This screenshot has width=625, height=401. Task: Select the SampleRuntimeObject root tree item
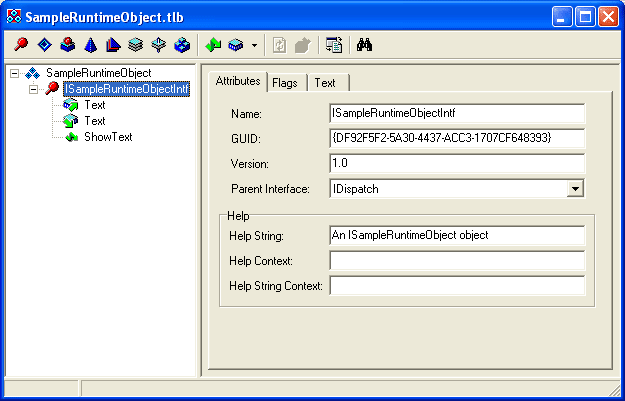point(98,73)
